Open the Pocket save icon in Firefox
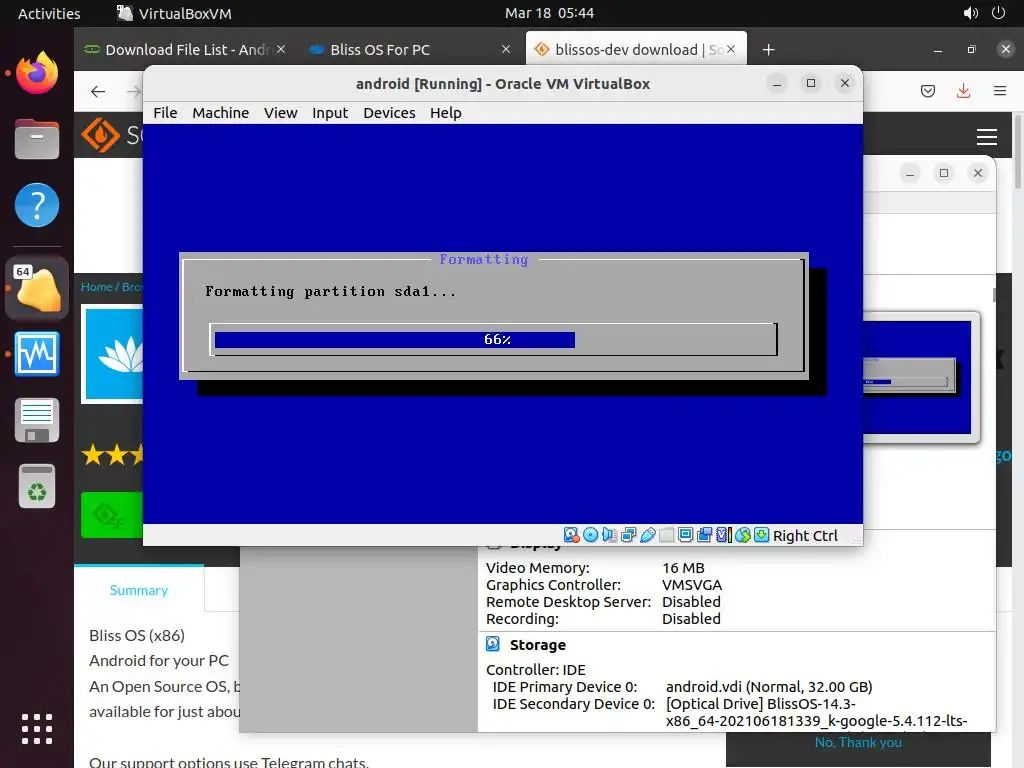Image resolution: width=1024 pixels, height=768 pixels. (928, 91)
